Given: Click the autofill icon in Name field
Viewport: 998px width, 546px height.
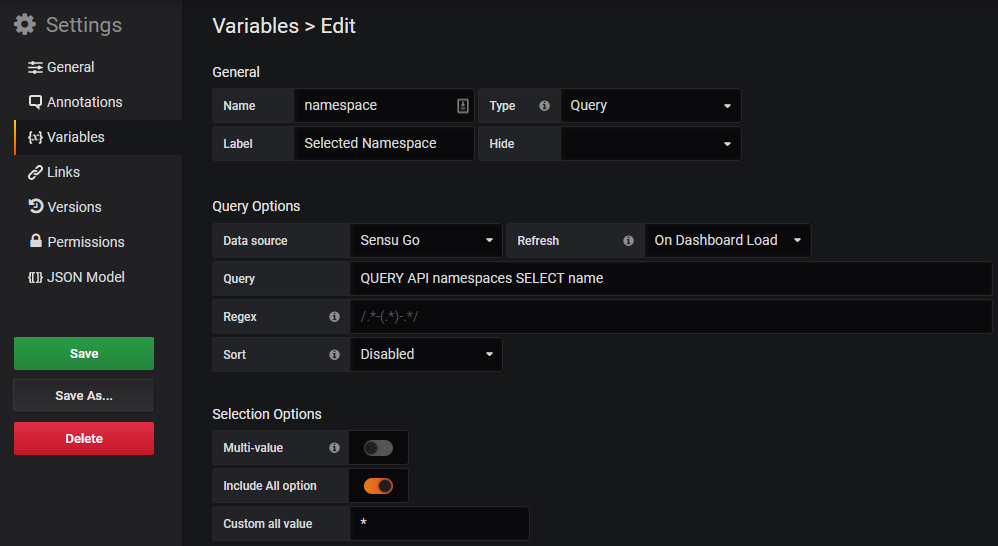Looking at the screenshot, I should tap(463, 106).
